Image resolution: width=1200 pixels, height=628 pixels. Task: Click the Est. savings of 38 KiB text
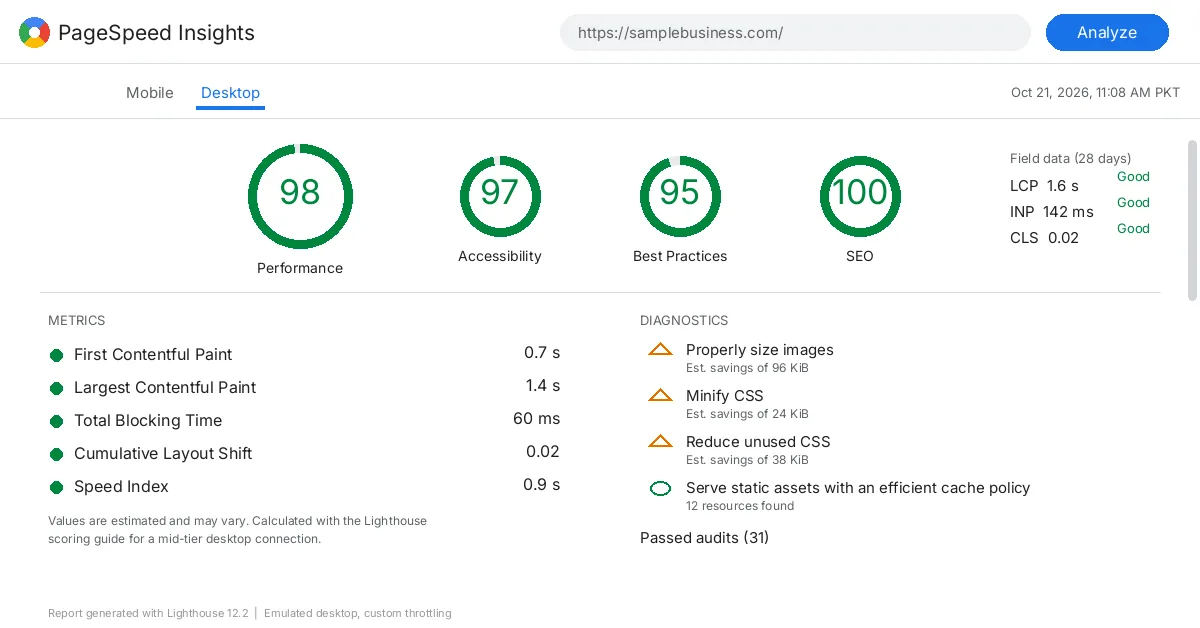tap(747, 460)
